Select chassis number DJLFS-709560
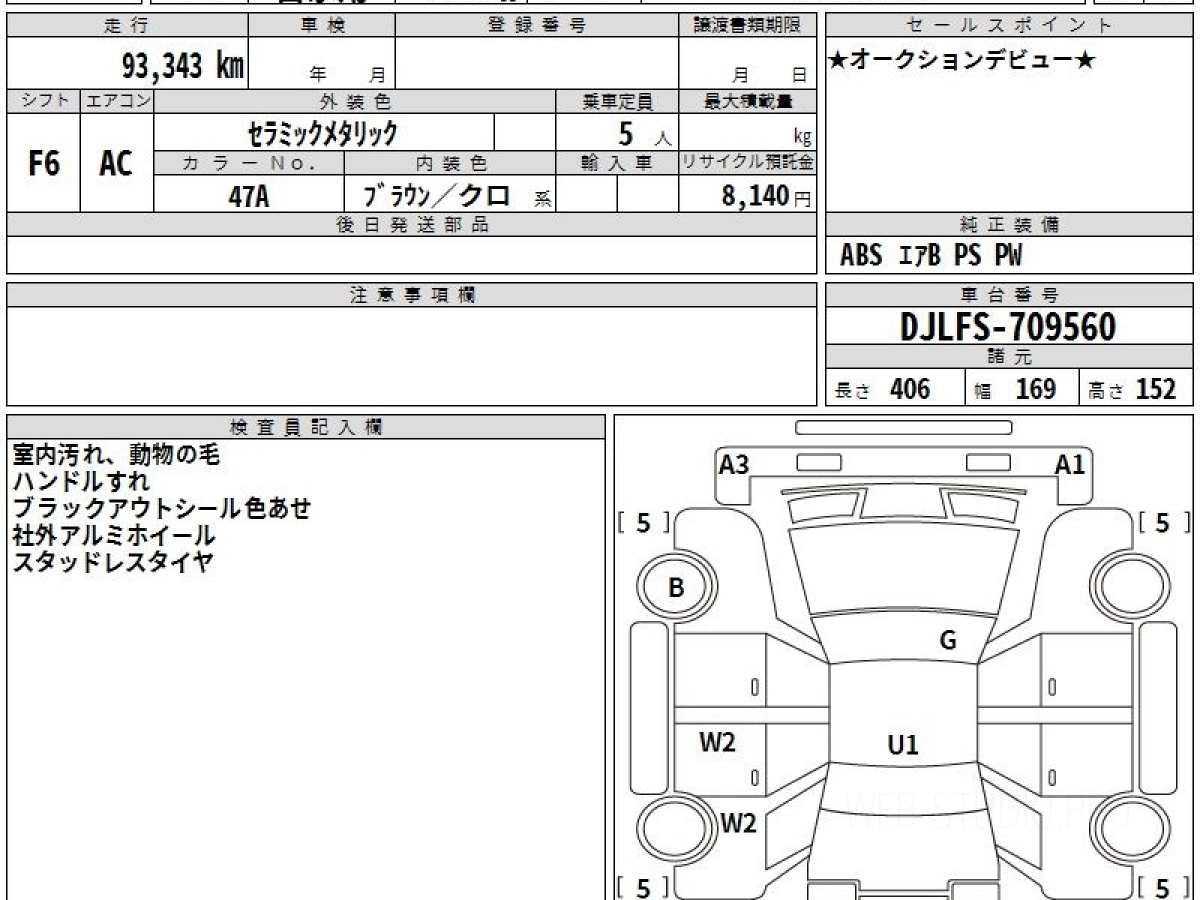 click(x=1008, y=327)
